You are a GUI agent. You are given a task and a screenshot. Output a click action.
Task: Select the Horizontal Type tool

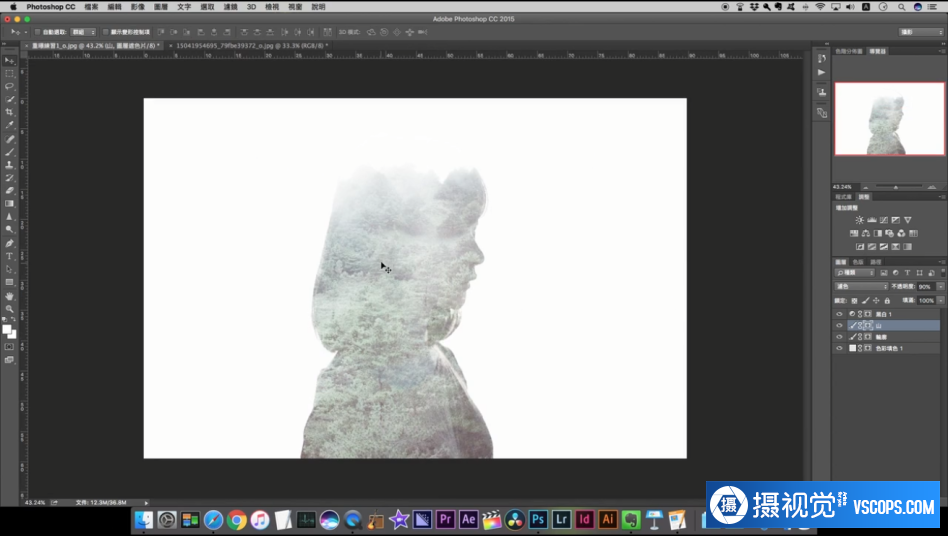(x=9, y=256)
